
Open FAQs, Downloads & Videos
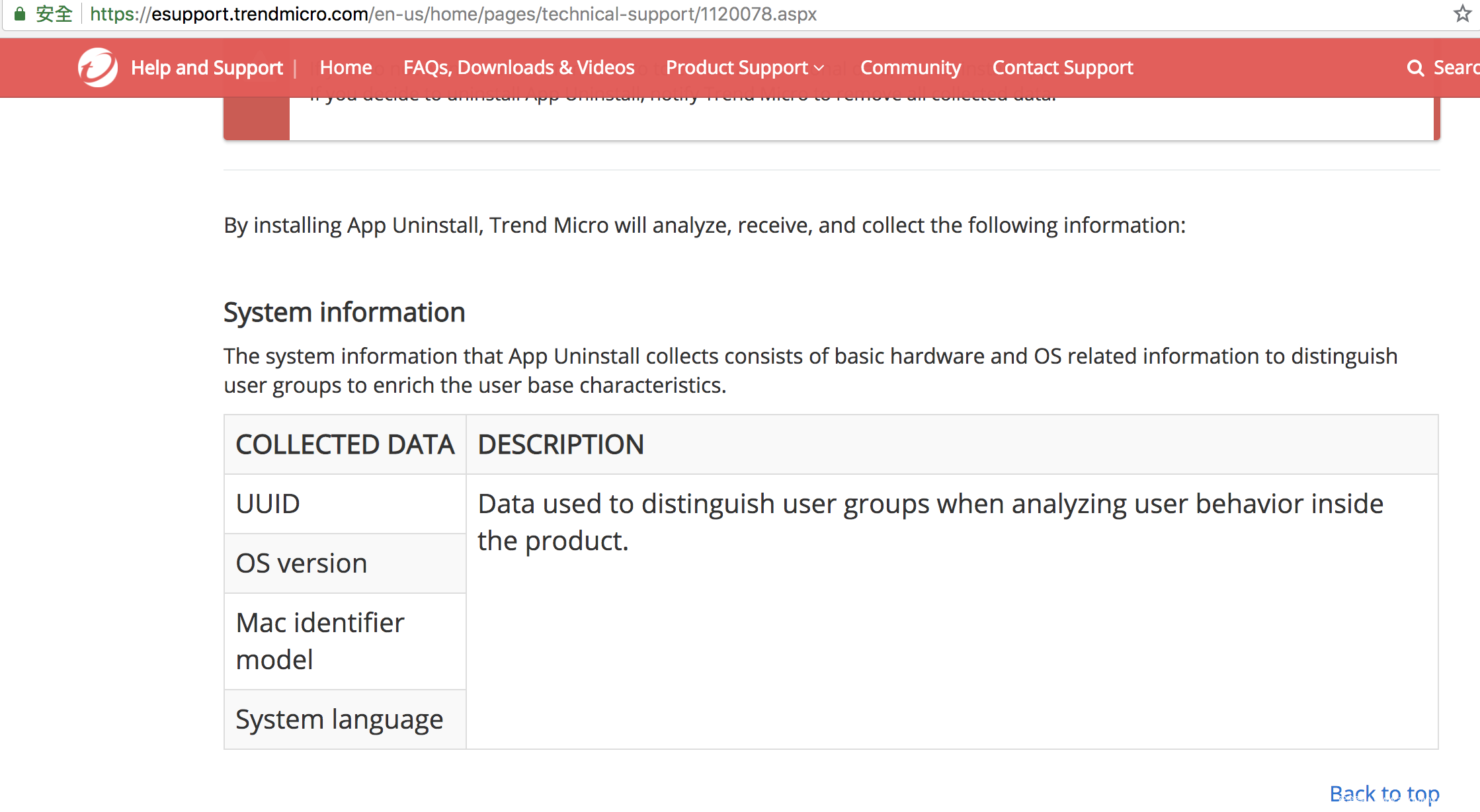coord(518,67)
